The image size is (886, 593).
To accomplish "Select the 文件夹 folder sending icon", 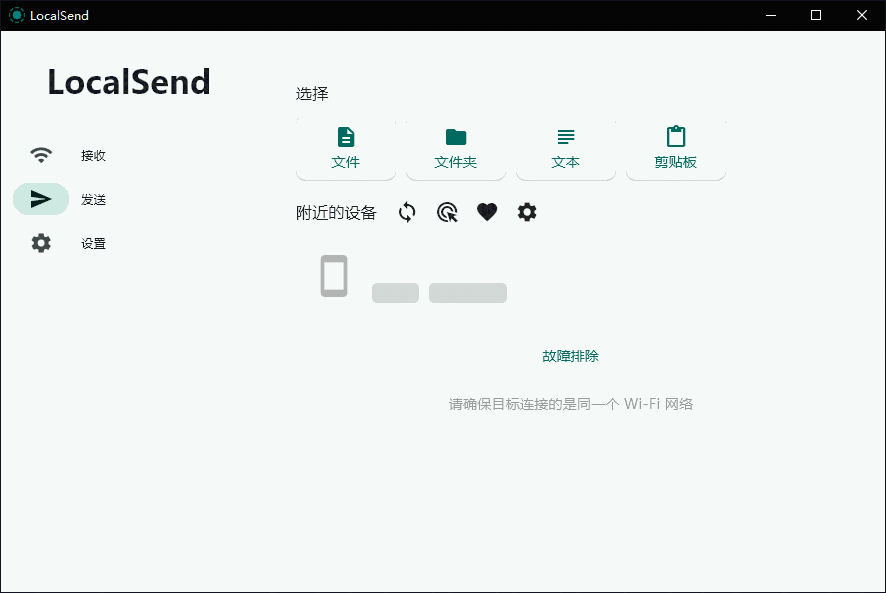I will click(456, 137).
